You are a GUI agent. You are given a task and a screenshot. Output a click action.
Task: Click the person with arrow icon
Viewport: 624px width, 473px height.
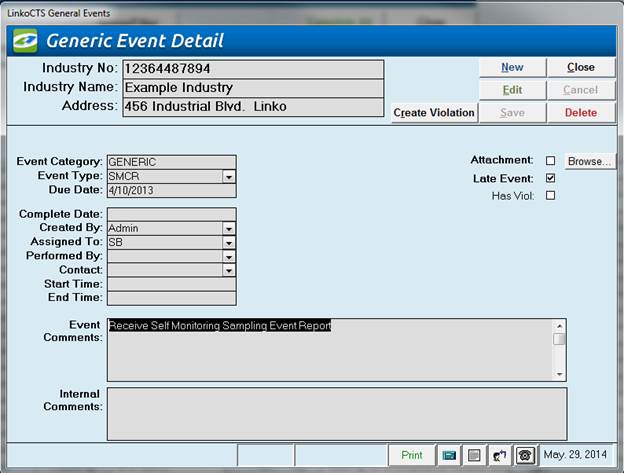click(501, 455)
